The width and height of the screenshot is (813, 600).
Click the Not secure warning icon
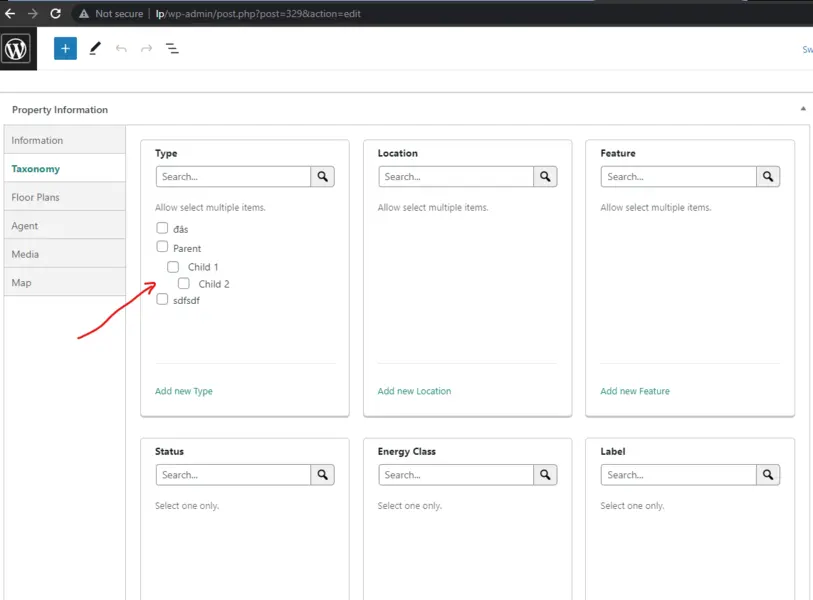pyautogui.click(x=86, y=14)
